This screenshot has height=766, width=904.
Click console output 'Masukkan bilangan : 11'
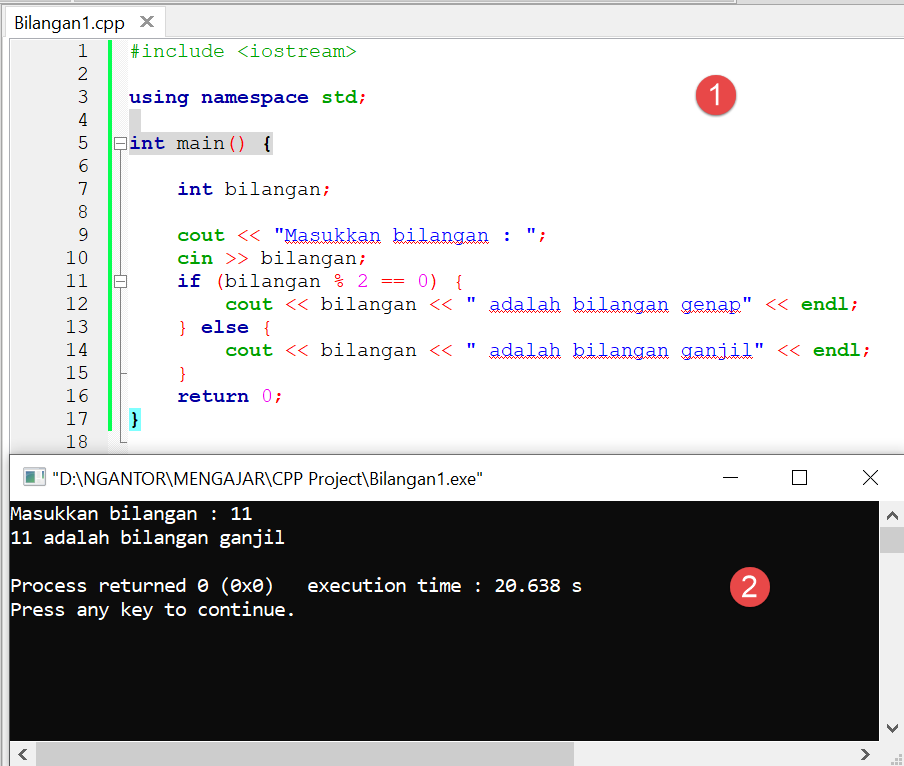point(131,514)
